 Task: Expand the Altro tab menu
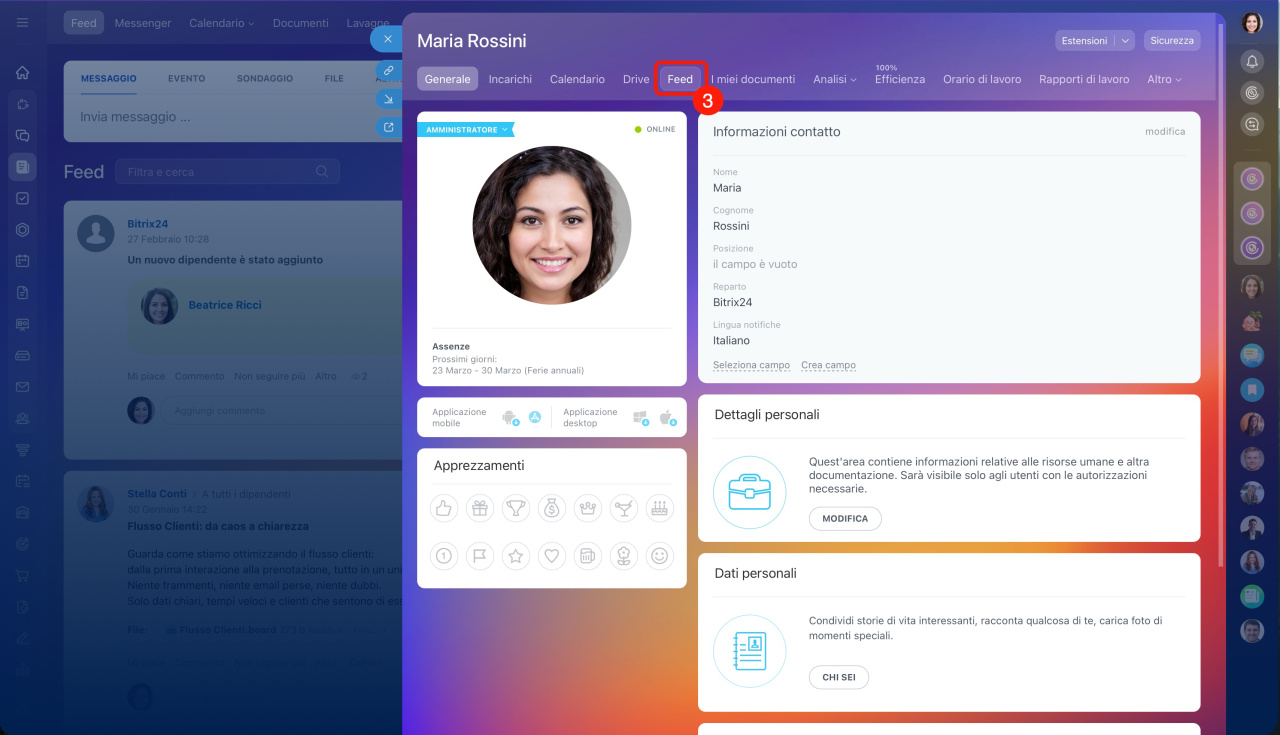click(x=1163, y=79)
